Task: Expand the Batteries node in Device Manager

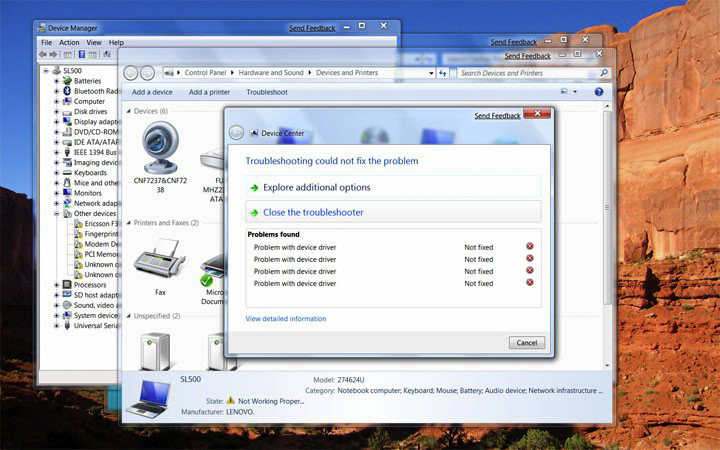Action: [x=57, y=81]
